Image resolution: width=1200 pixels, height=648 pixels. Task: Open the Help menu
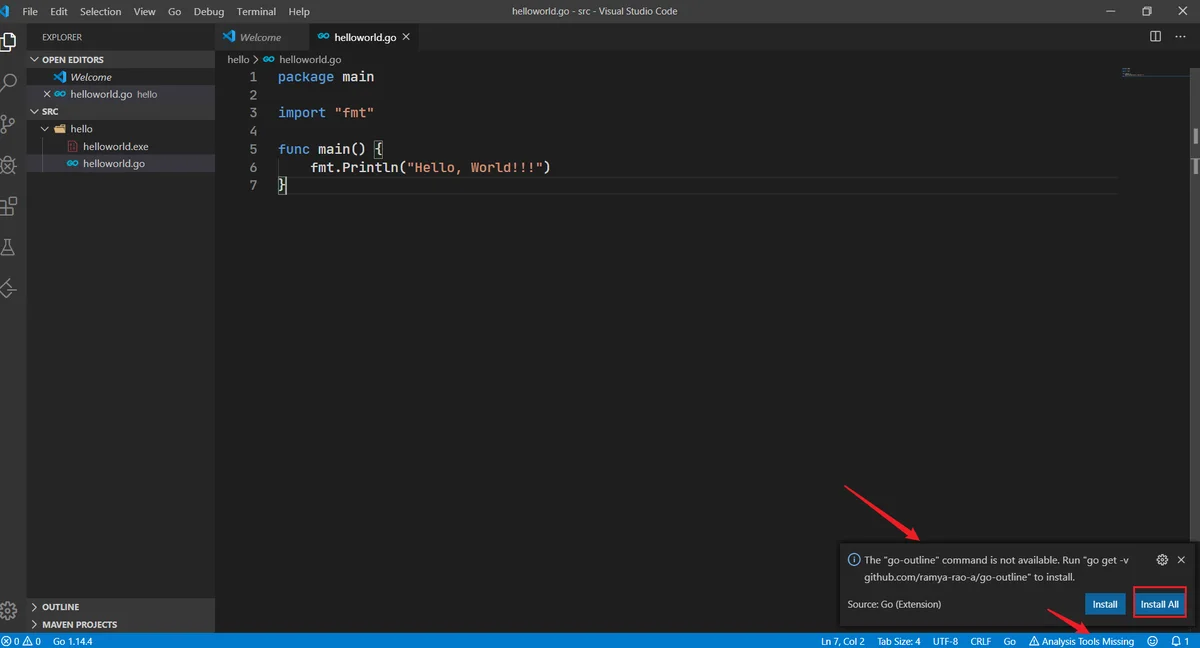click(299, 11)
